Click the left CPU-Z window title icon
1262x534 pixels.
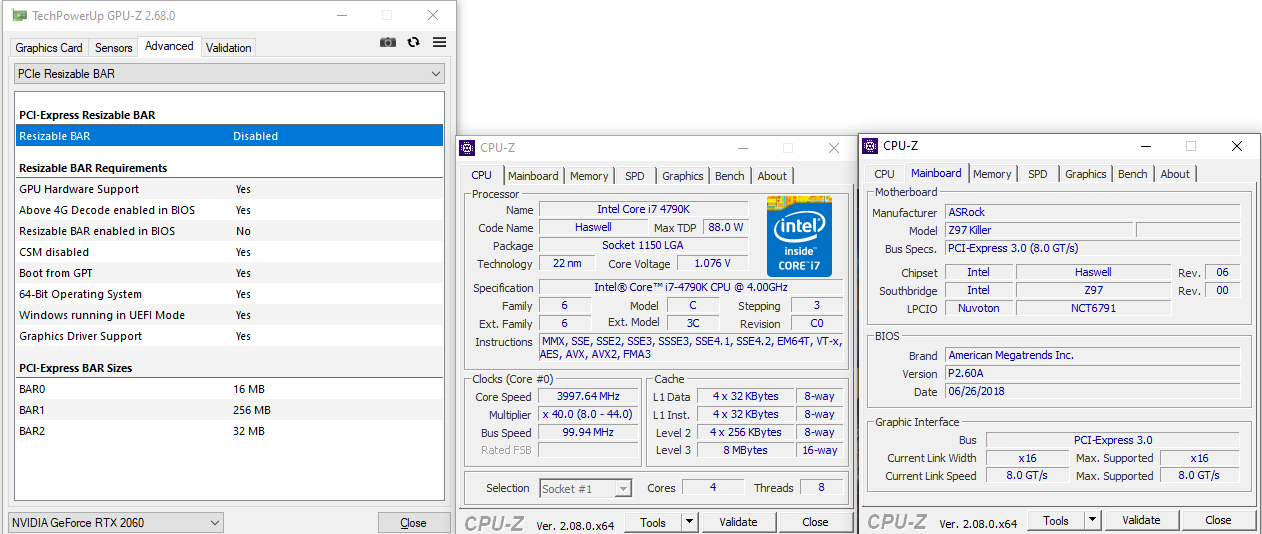pos(467,148)
